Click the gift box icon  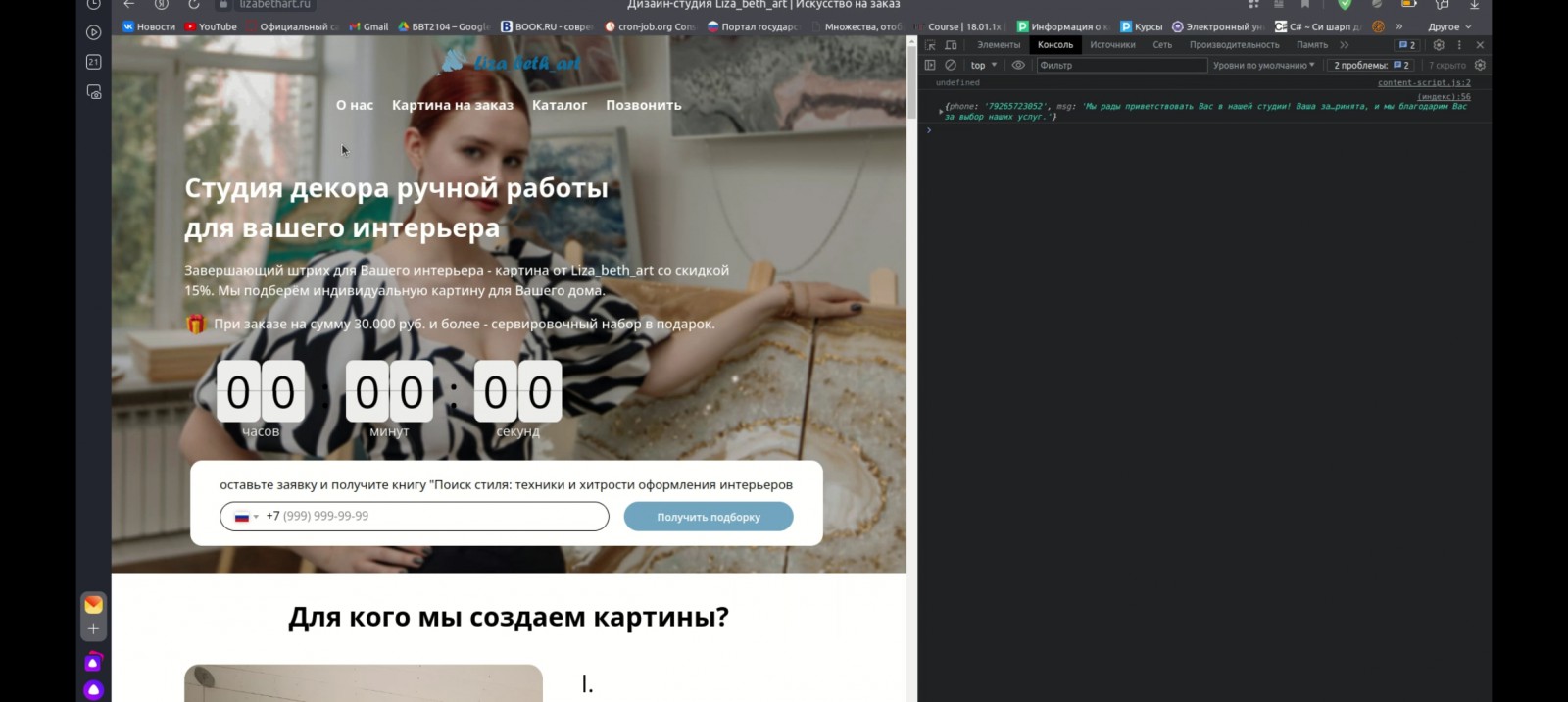(196, 324)
